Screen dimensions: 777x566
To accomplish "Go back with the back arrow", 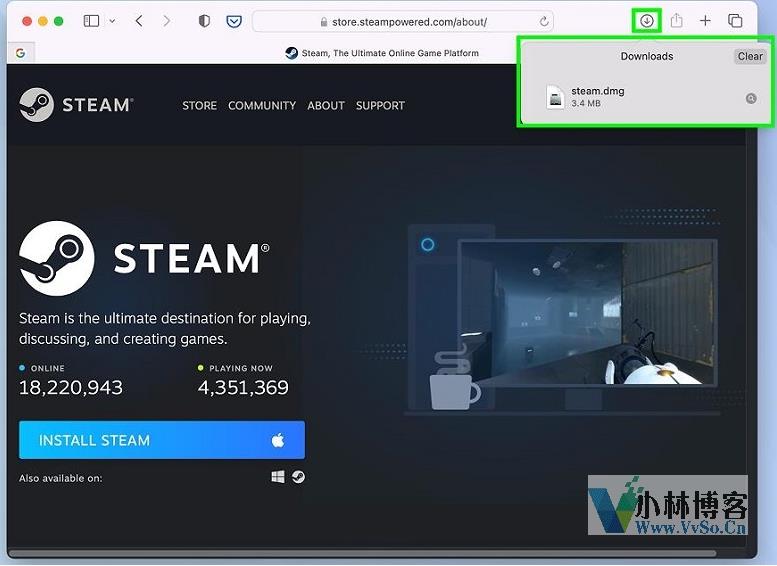I will [x=139, y=21].
